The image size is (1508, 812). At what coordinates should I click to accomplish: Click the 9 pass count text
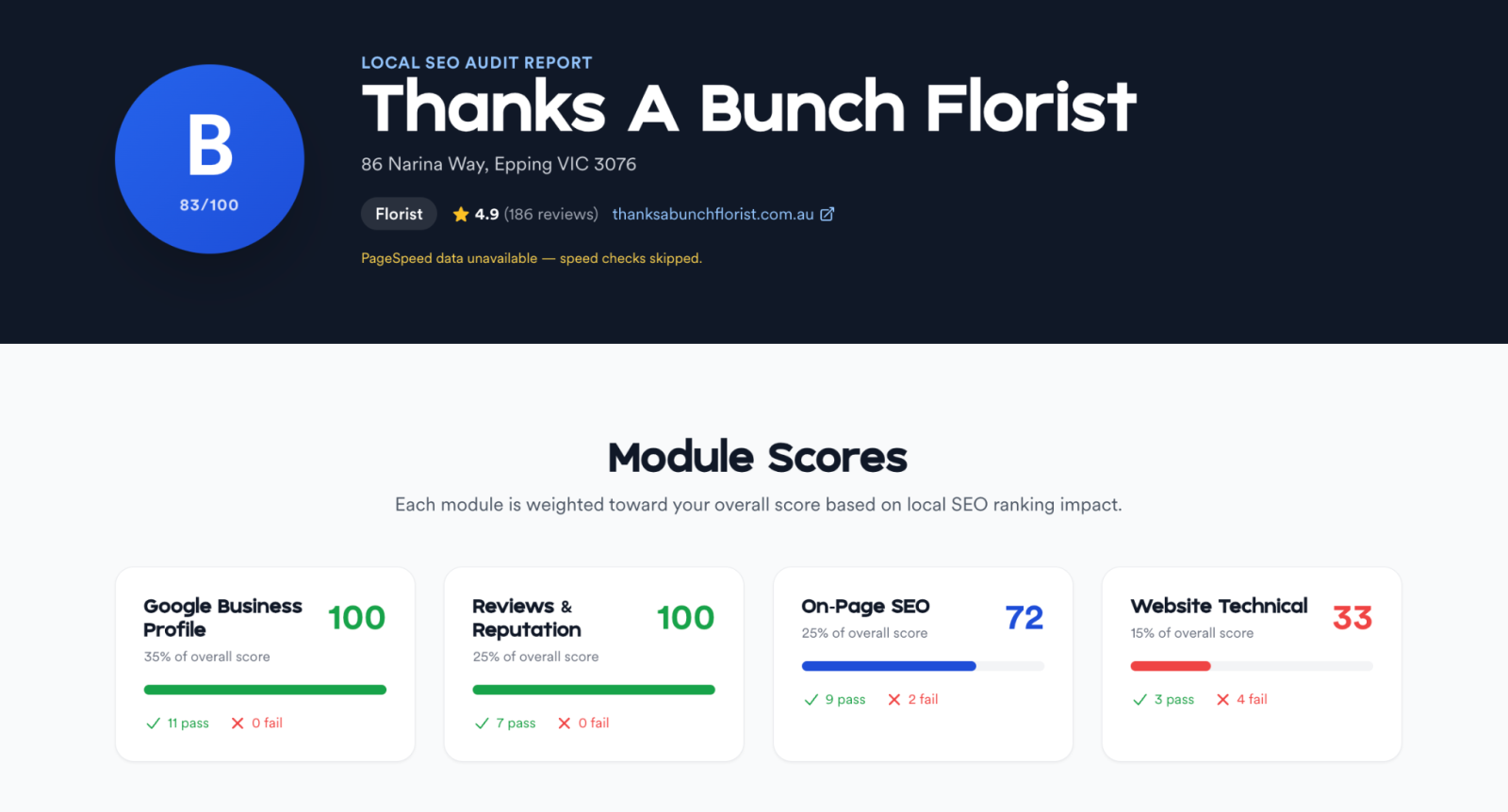(845, 699)
